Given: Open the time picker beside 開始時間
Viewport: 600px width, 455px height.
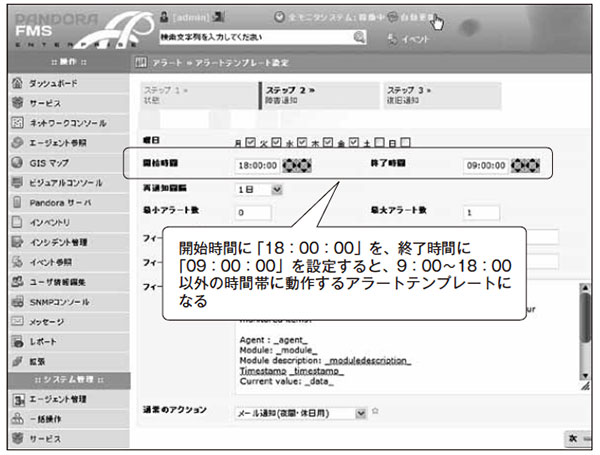Looking at the screenshot, I should point(297,165).
